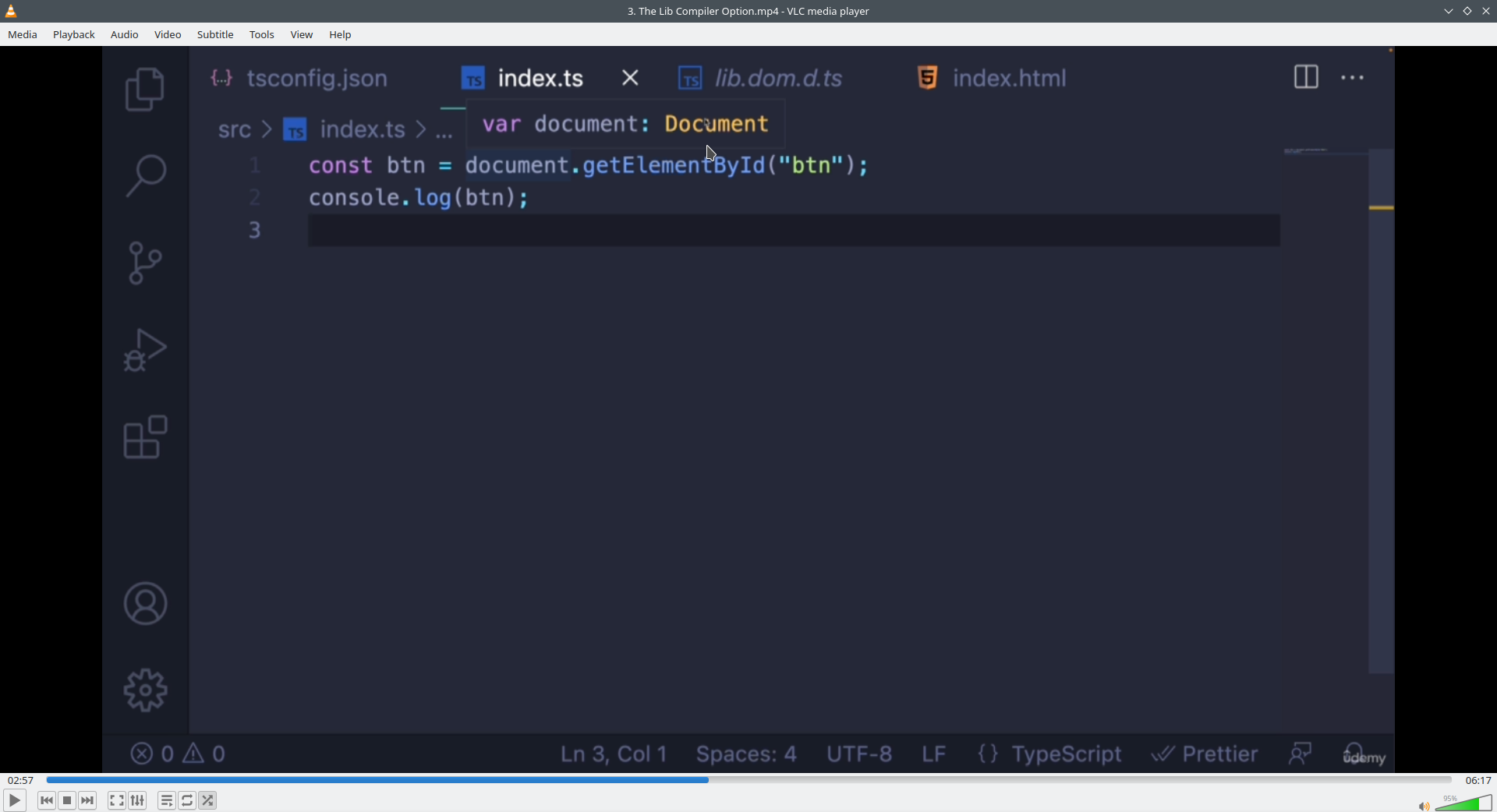
Task: Change indentation via Spaces: 4
Action: click(x=746, y=754)
